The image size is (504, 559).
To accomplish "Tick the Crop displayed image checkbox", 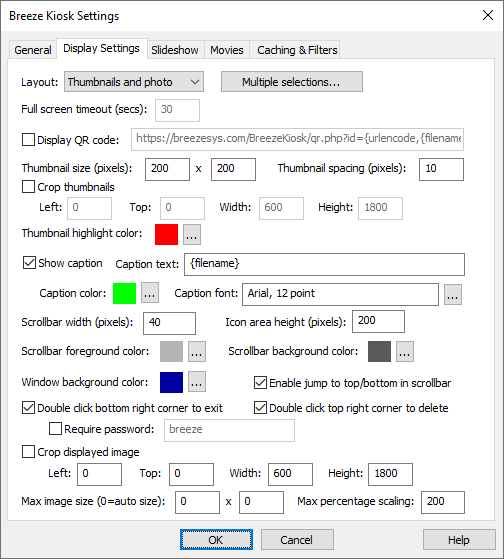I will 29,451.
